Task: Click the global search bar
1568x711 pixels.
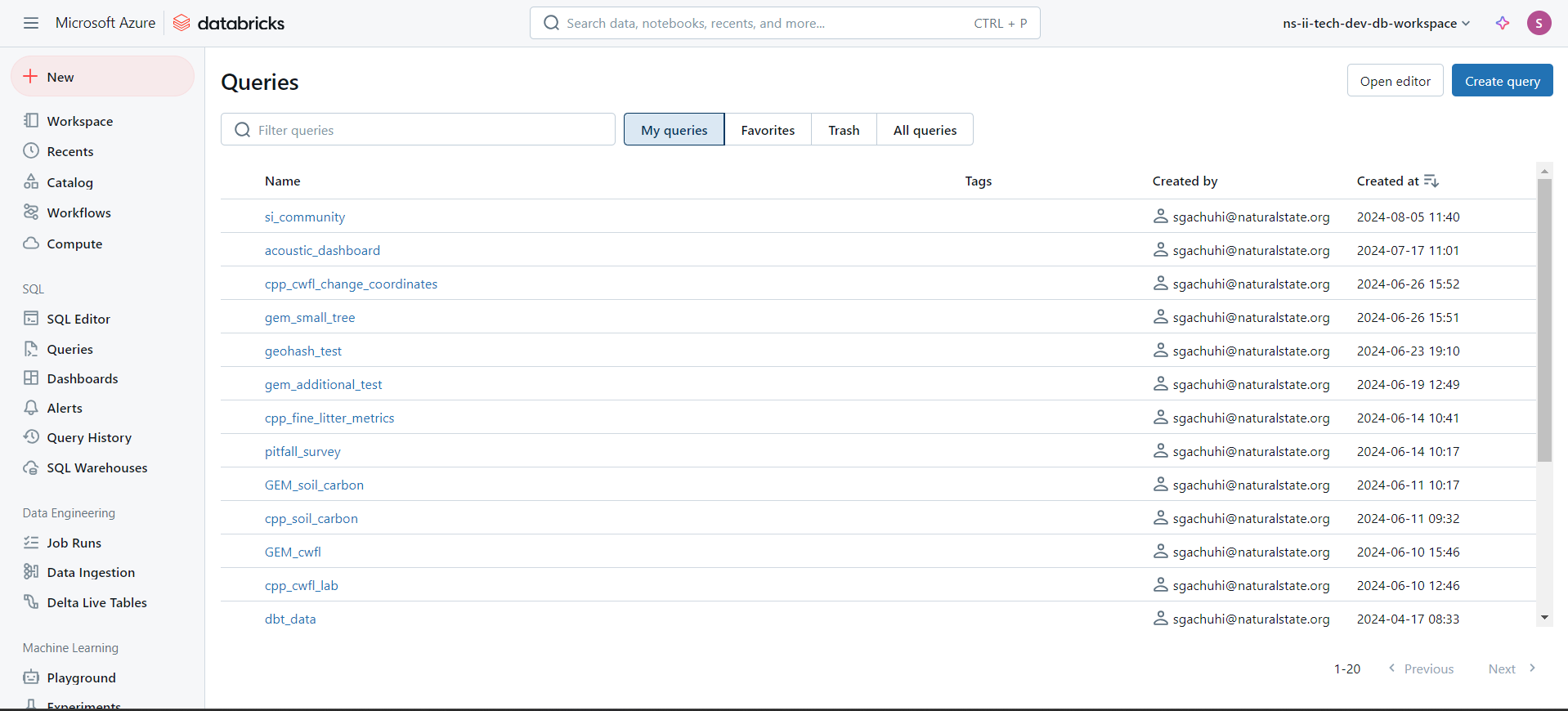Action: point(785,23)
